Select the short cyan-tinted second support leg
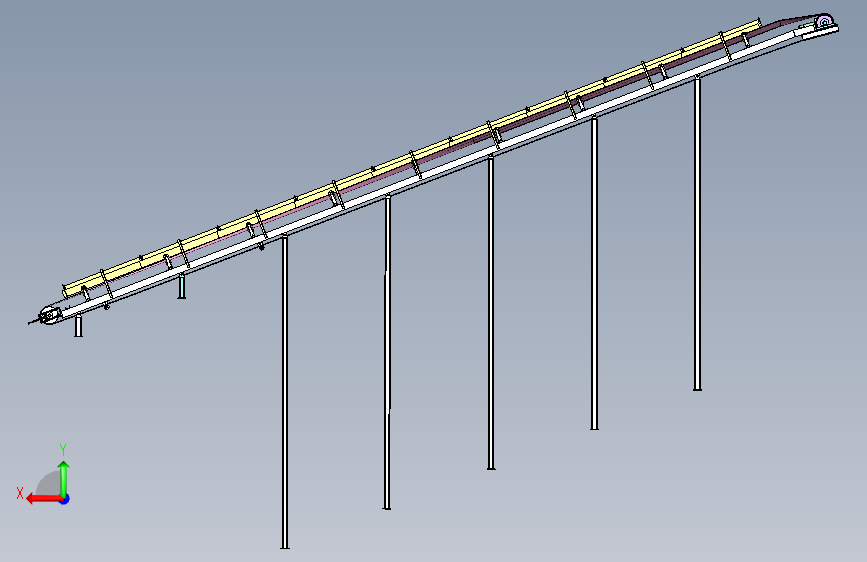867x562 pixels. coord(181,287)
